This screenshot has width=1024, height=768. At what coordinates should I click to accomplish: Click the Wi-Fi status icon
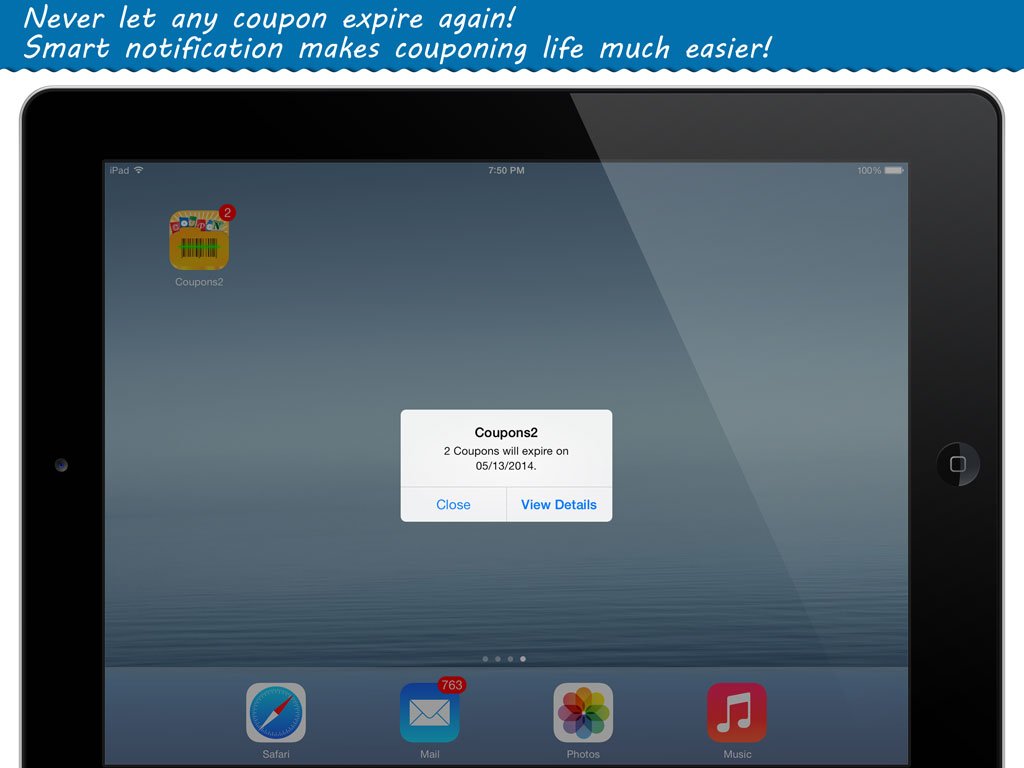139,171
